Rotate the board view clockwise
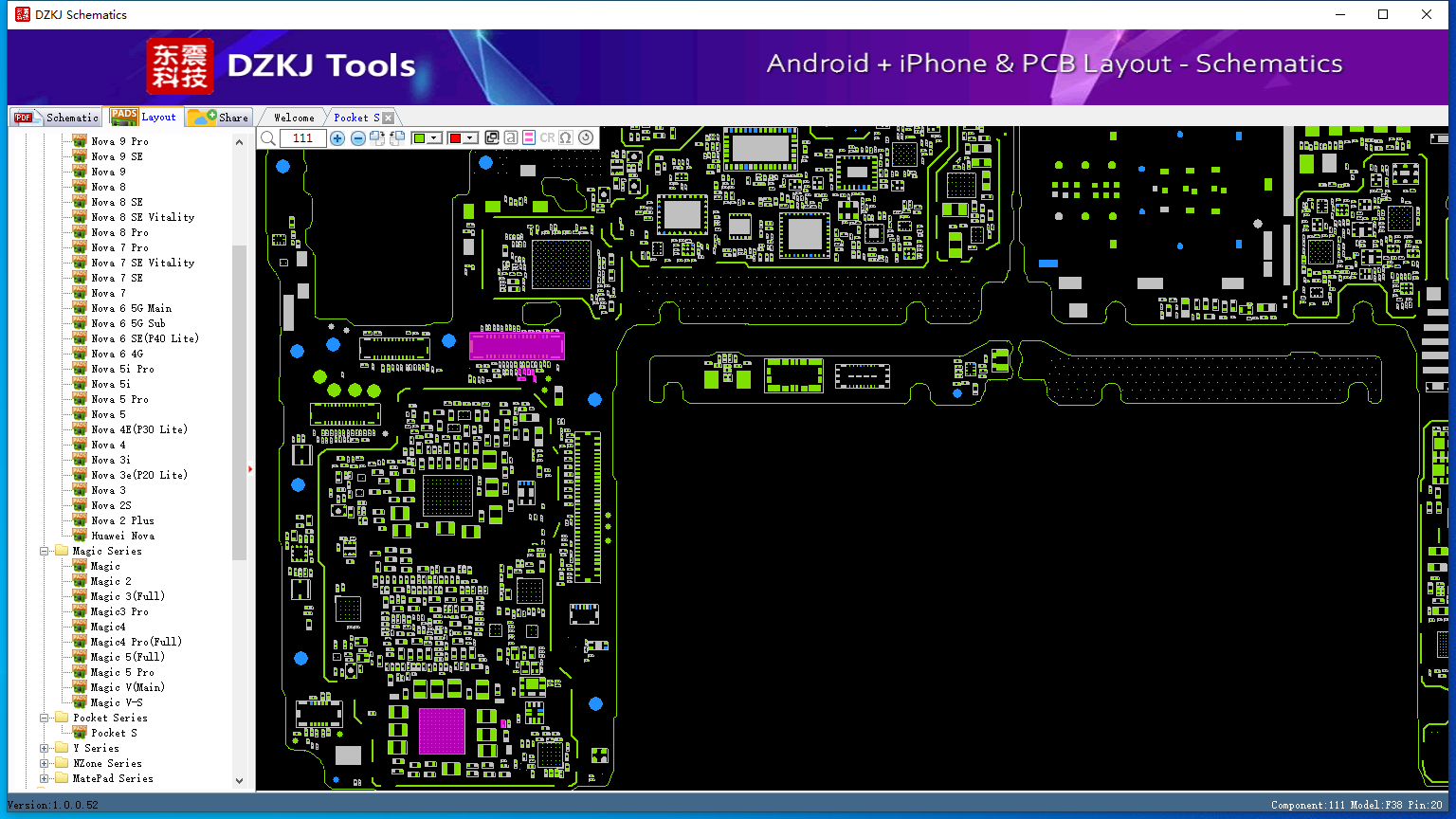This screenshot has width=1456, height=819. [377, 138]
